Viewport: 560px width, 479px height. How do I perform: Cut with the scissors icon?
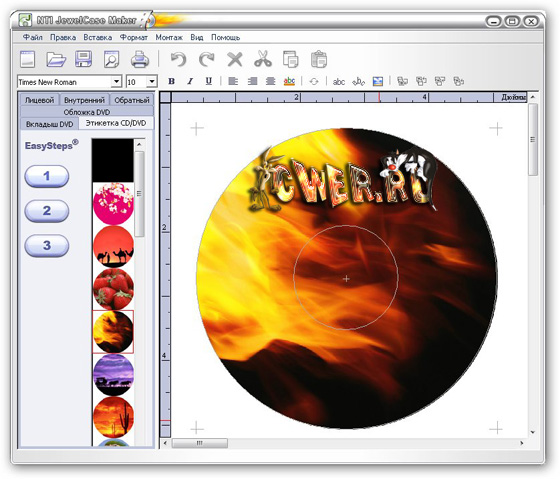coord(263,59)
